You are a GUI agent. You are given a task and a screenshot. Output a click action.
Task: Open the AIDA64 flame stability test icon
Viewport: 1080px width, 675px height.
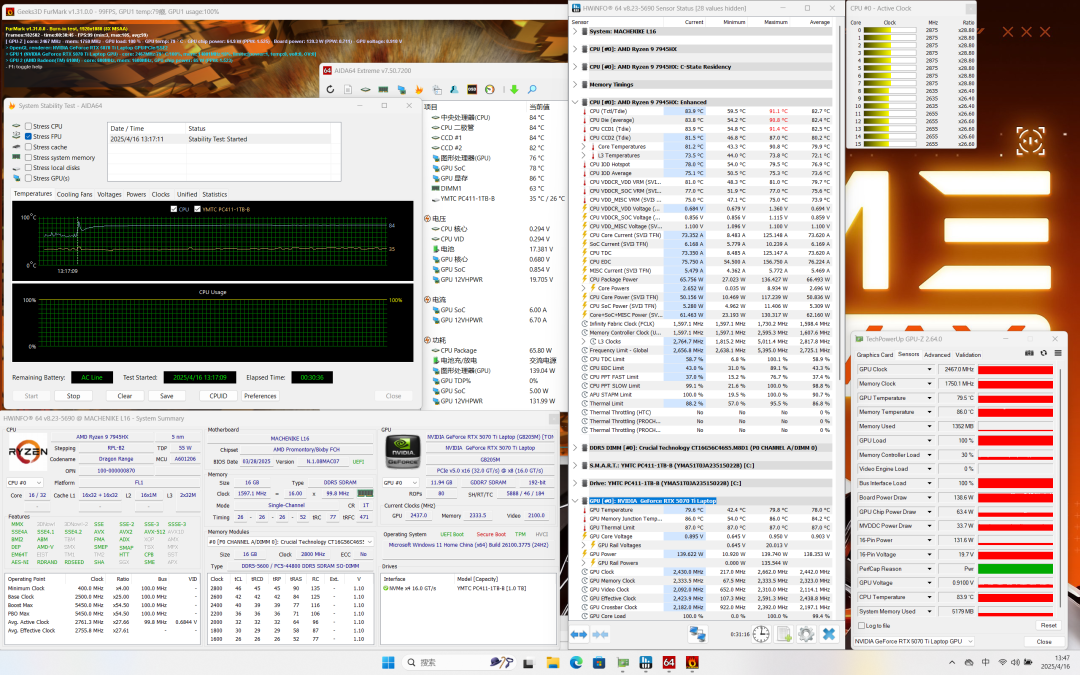(419, 90)
